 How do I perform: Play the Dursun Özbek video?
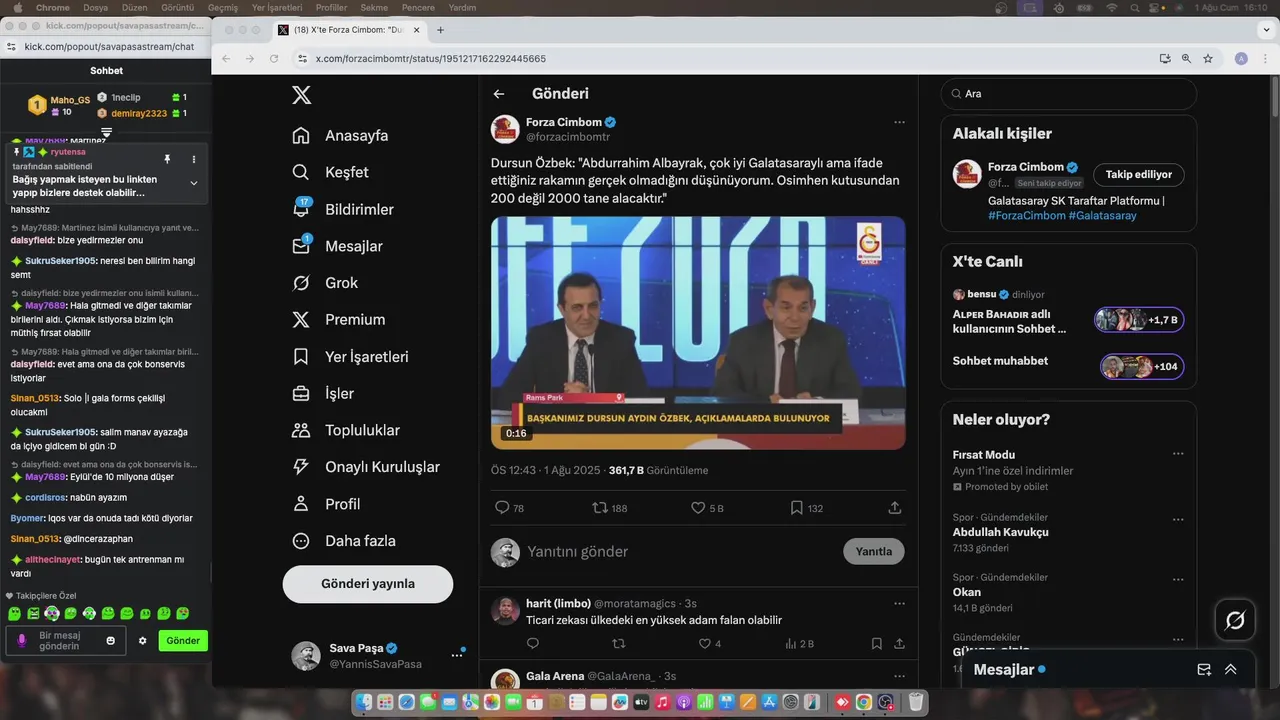pos(698,333)
